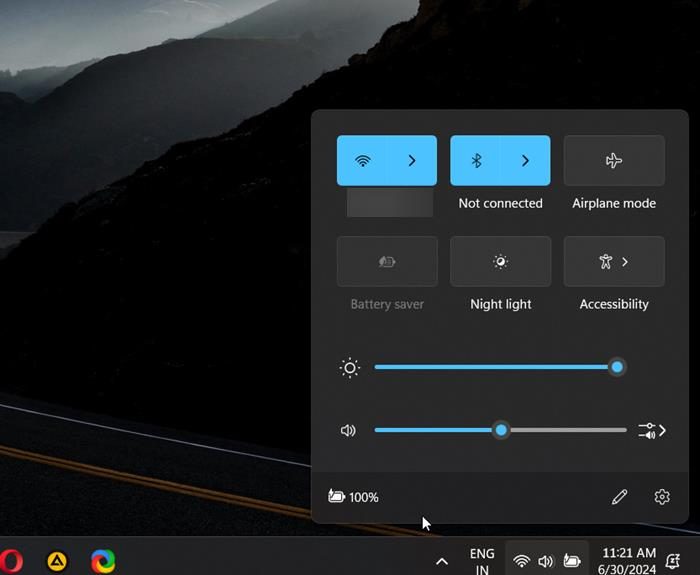This screenshot has height=575, width=700.
Task: Turn on Night light
Action: coord(500,262)
